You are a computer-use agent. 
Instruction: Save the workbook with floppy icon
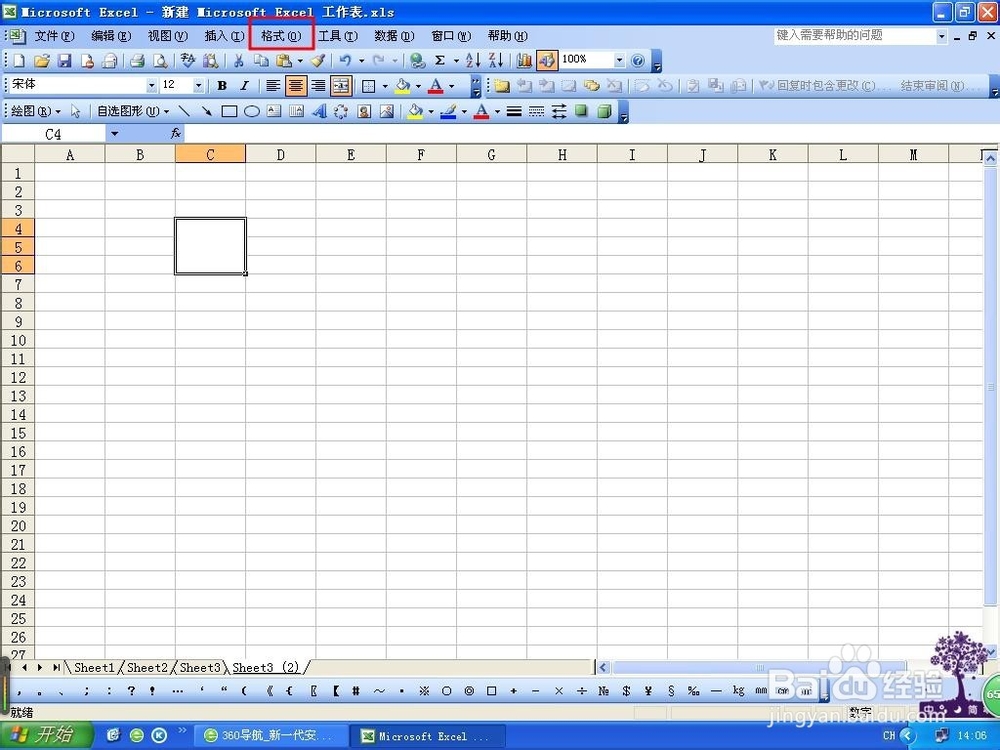coord(64,61)
